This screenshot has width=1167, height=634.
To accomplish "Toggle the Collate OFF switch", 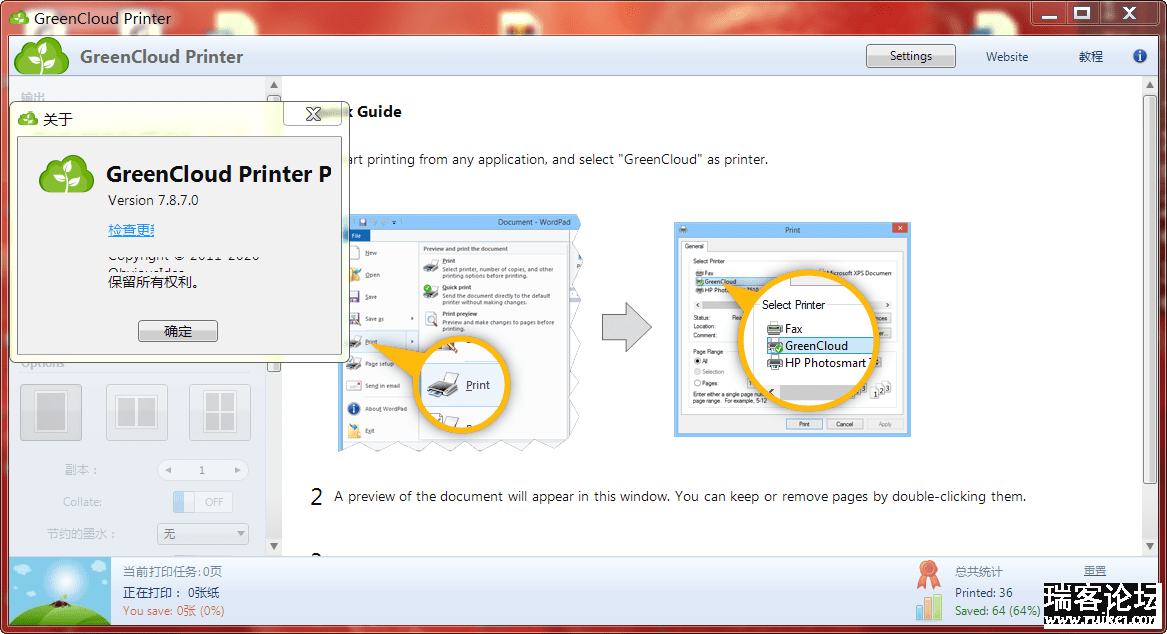I will point(202,502).
